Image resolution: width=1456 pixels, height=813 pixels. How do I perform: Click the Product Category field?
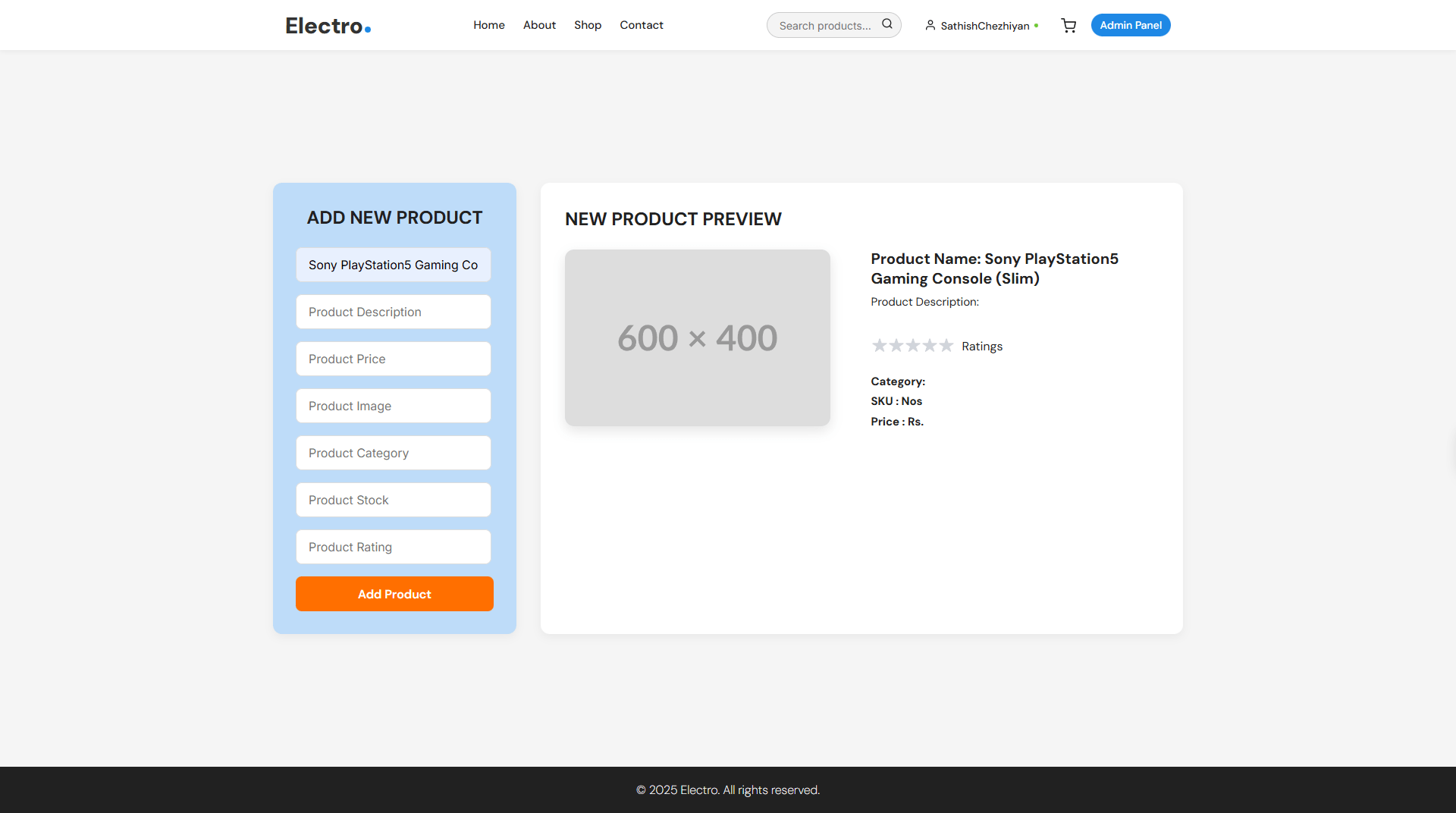pos(394,453)
